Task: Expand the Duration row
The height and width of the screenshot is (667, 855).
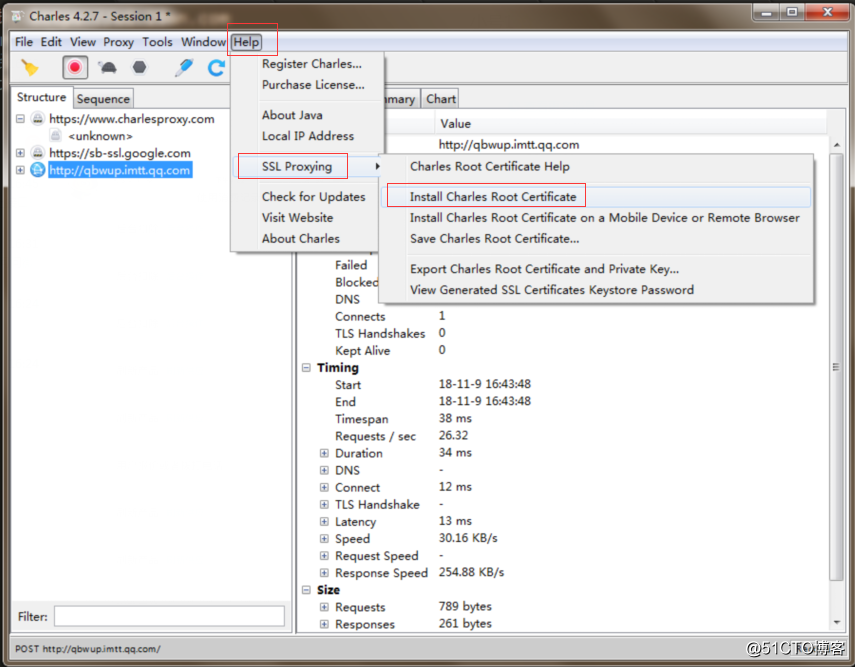Action: 324,453
